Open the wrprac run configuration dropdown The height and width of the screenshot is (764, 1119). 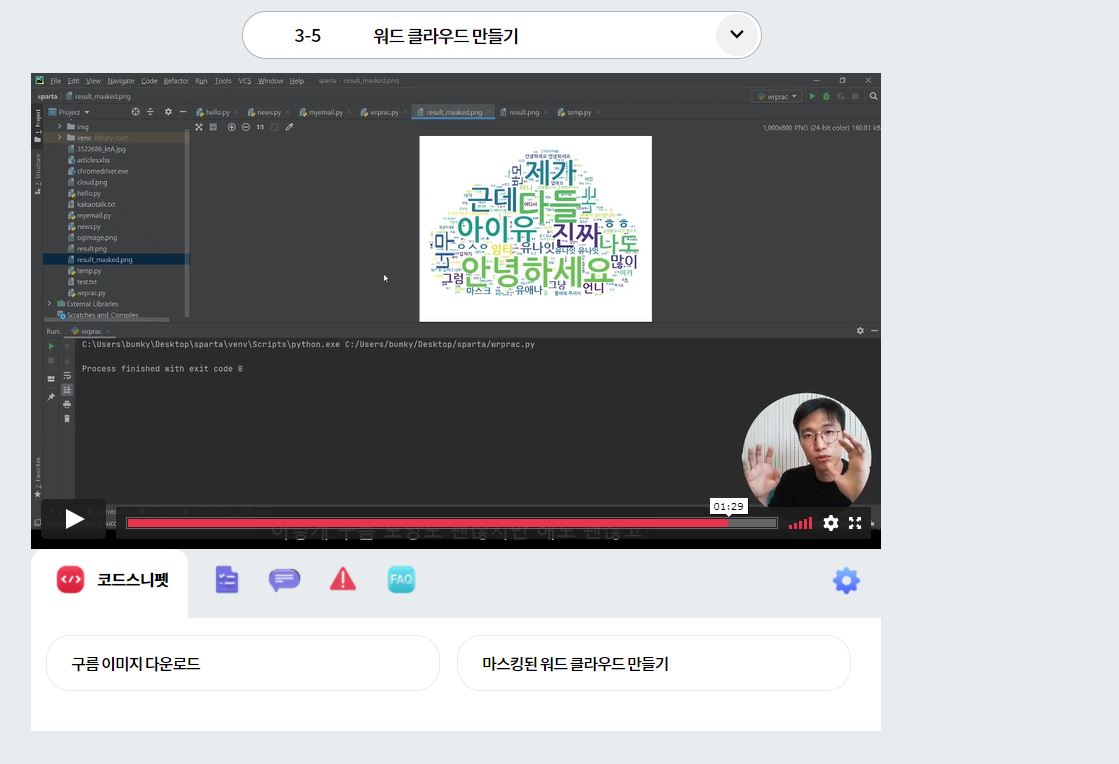777,96
